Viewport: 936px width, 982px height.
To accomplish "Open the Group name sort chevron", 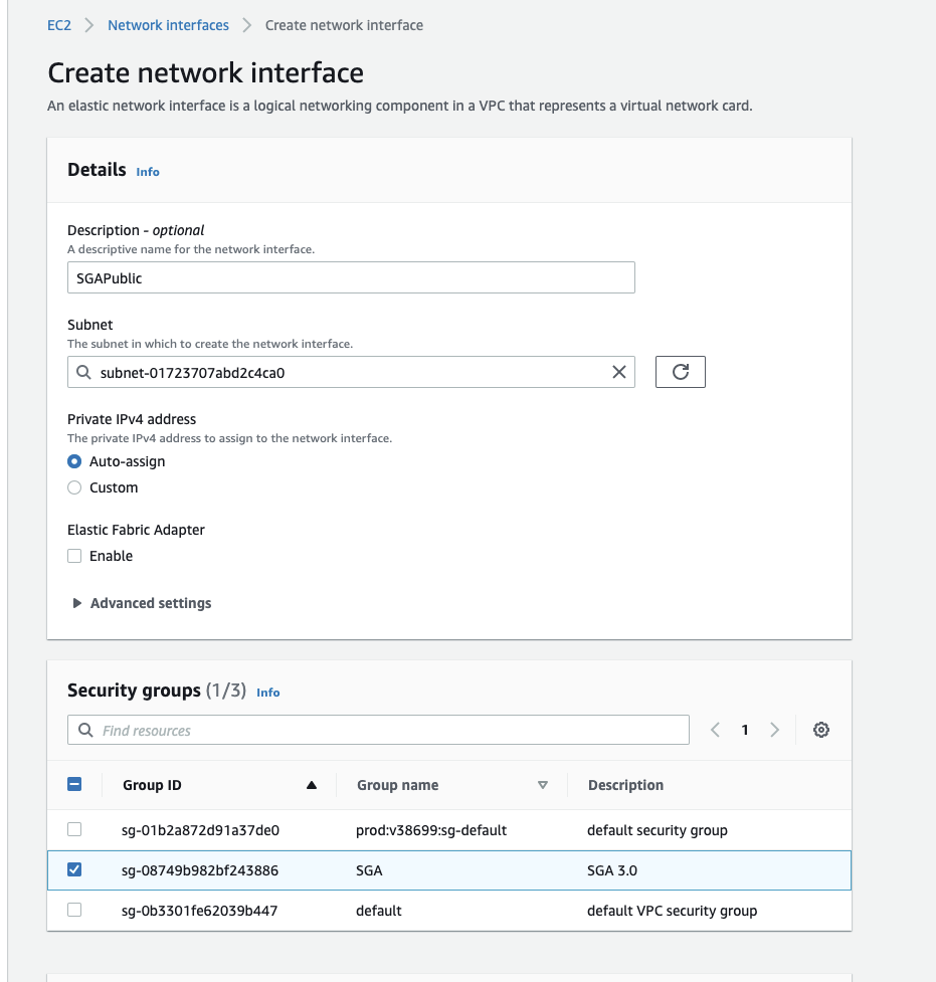I will (544, 785).
